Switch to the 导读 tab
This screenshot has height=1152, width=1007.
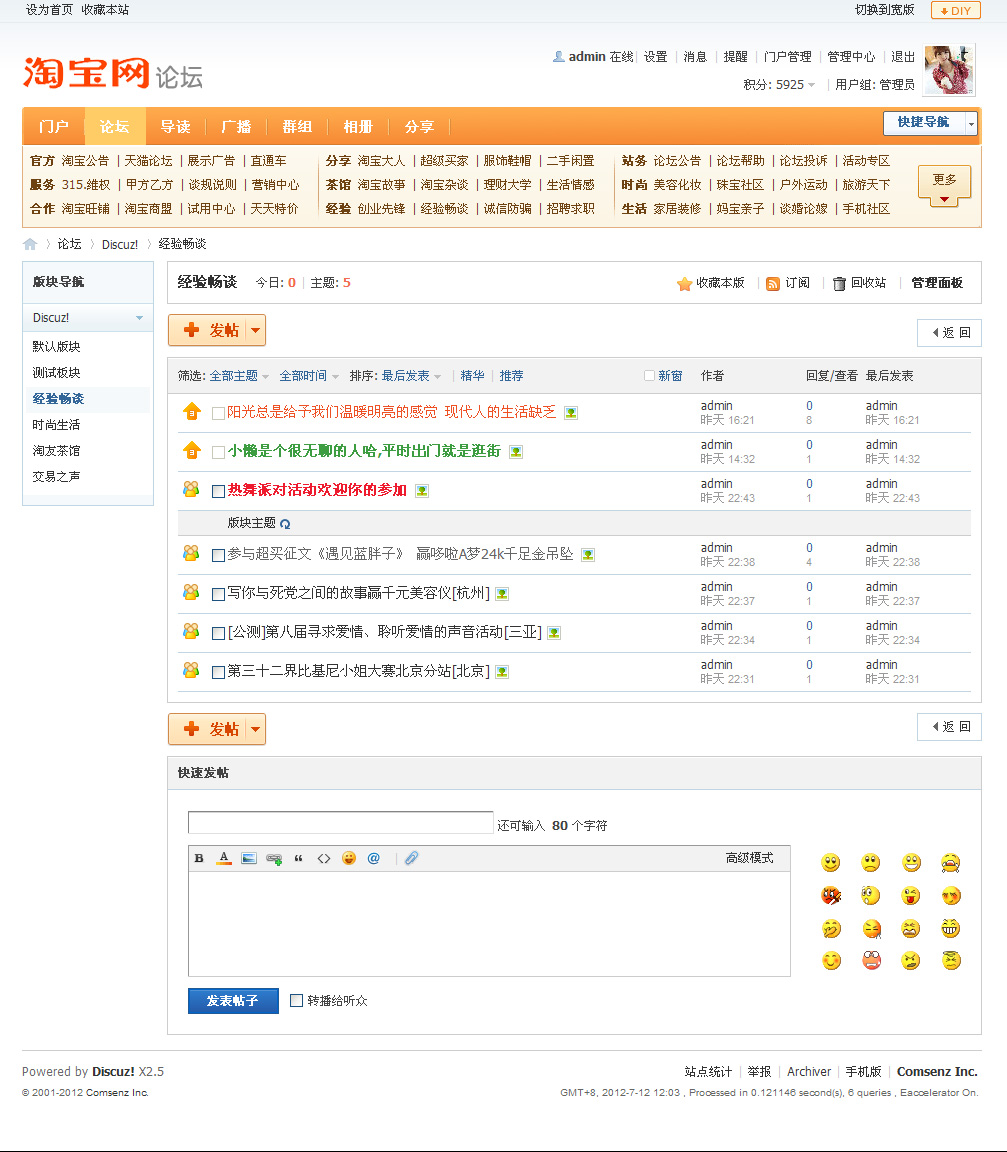coord(176,126)
